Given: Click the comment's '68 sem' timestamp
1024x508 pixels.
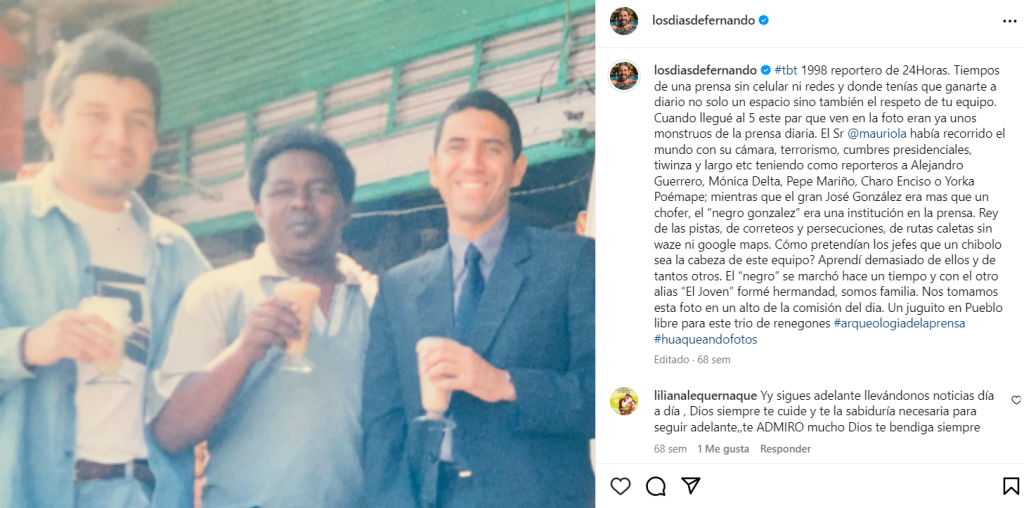Looking at the screenshot, I should (670, 449).
